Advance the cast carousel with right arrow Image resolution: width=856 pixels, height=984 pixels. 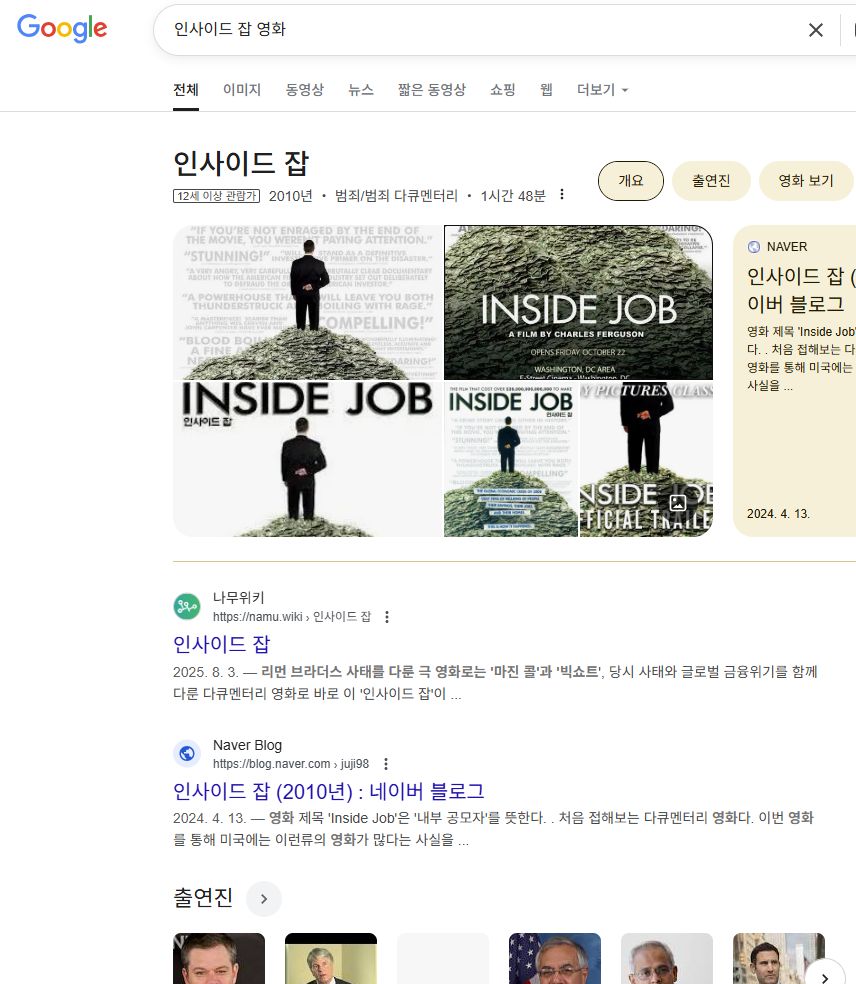click(x=825, y=976)
